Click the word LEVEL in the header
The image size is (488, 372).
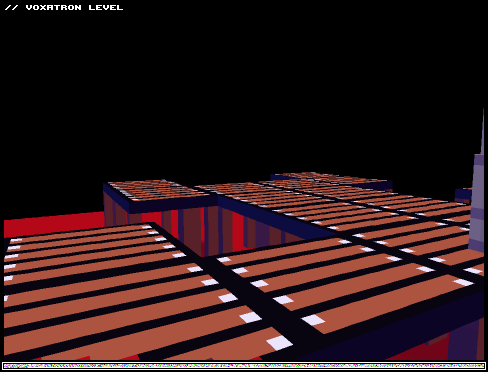106,7
